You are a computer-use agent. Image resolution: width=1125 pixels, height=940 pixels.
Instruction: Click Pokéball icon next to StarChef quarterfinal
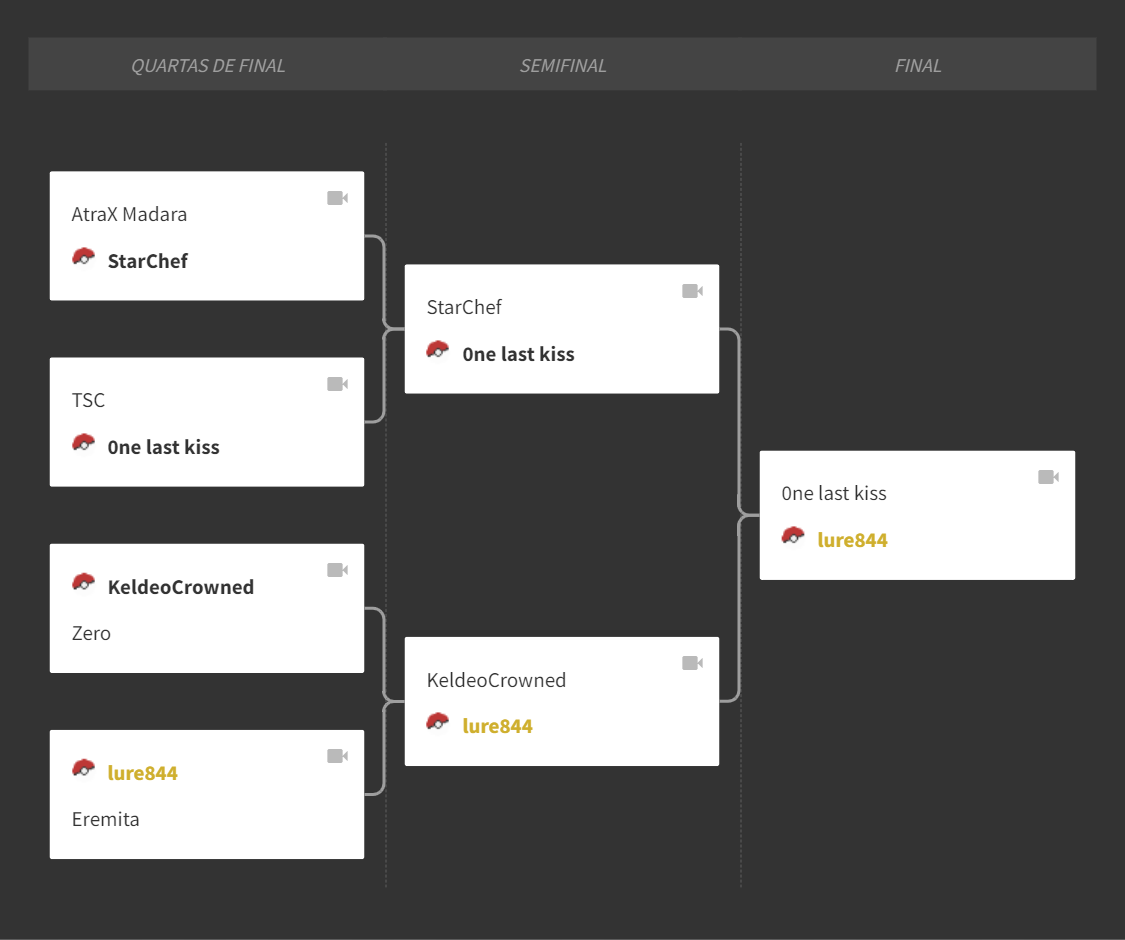point(83,258)
